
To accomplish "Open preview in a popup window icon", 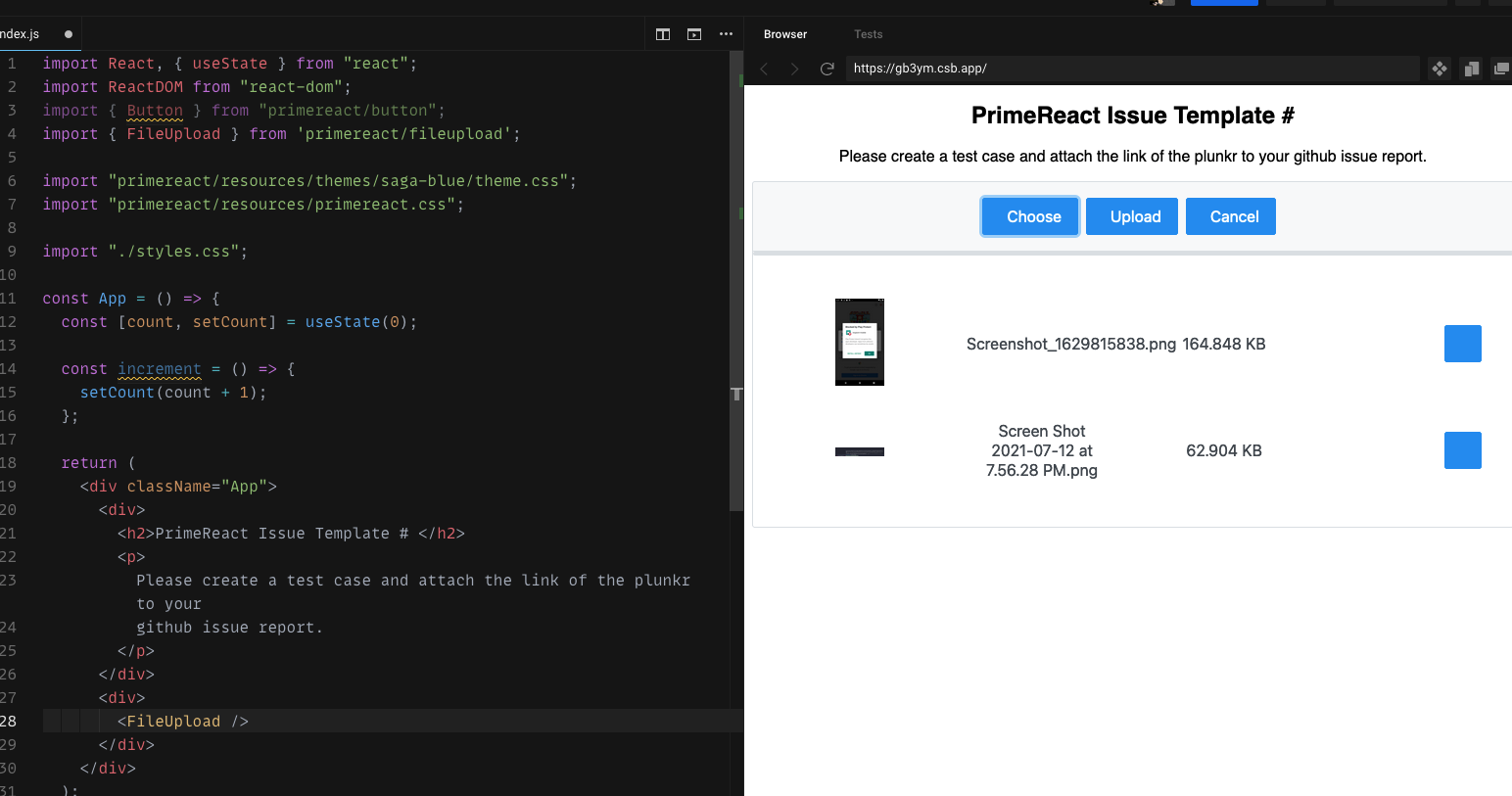I will tap(693, 33).
